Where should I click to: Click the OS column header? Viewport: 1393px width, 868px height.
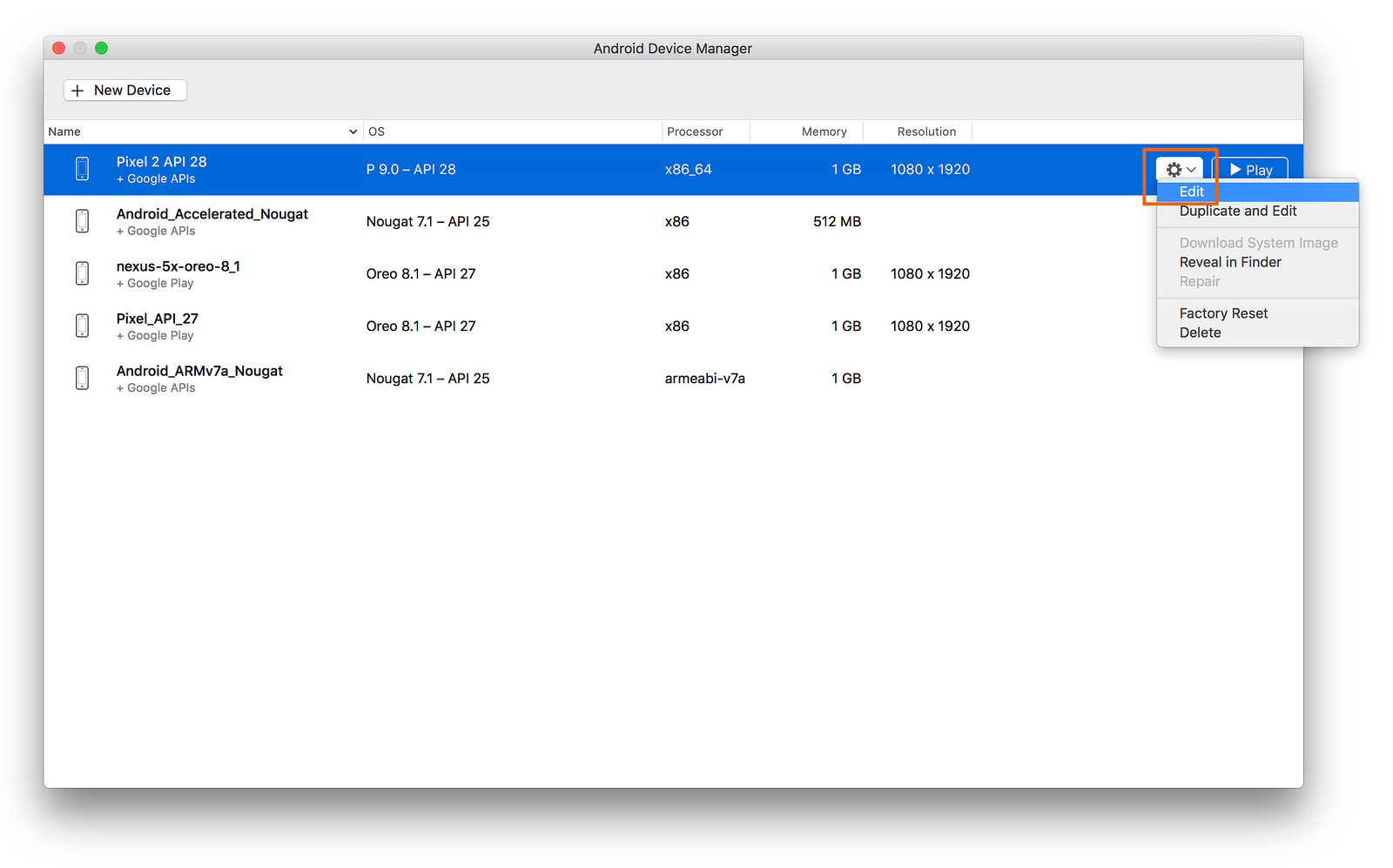[512, 131]
